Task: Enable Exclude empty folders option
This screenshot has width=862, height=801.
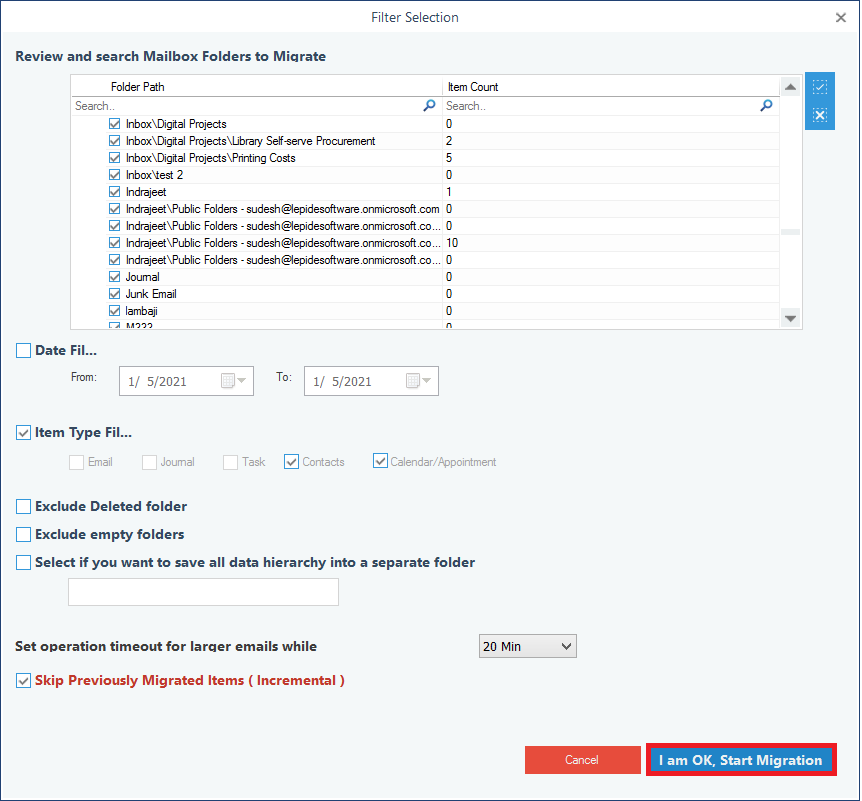Action: (x=23, y=534)
